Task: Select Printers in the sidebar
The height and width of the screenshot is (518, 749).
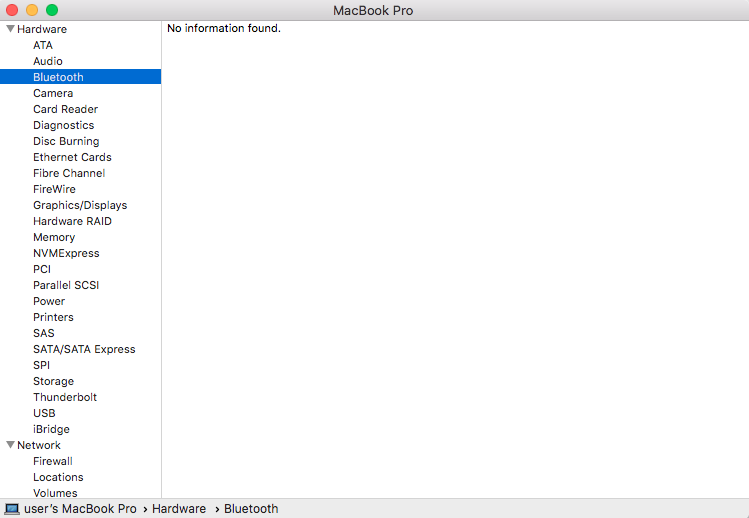Action: (54, 317)
